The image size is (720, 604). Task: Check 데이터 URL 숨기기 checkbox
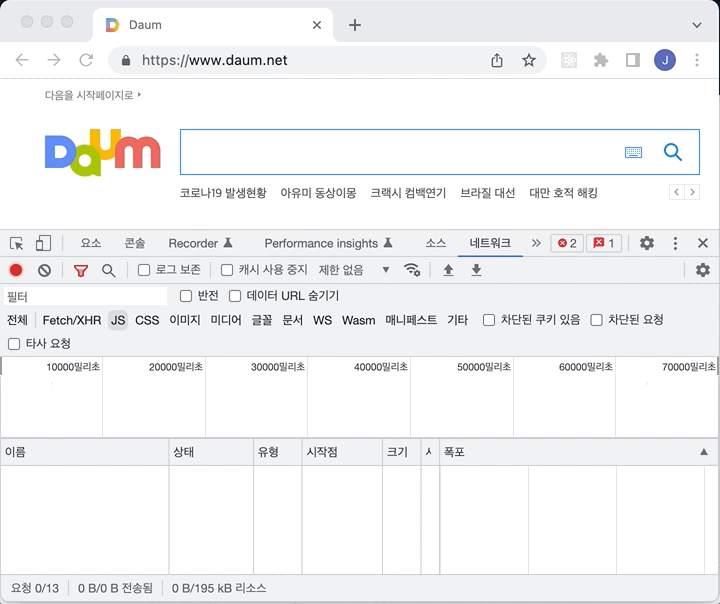point(235,296)
